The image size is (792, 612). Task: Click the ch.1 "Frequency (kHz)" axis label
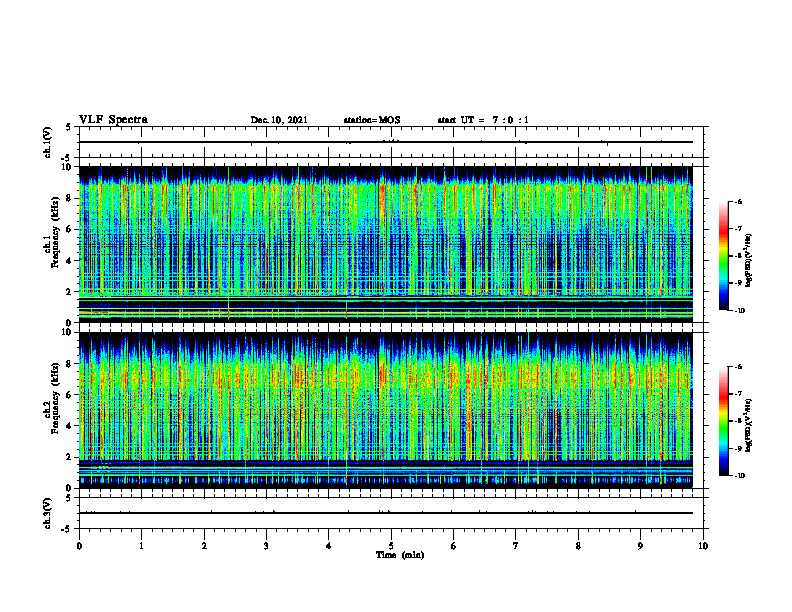click(55, 232)
